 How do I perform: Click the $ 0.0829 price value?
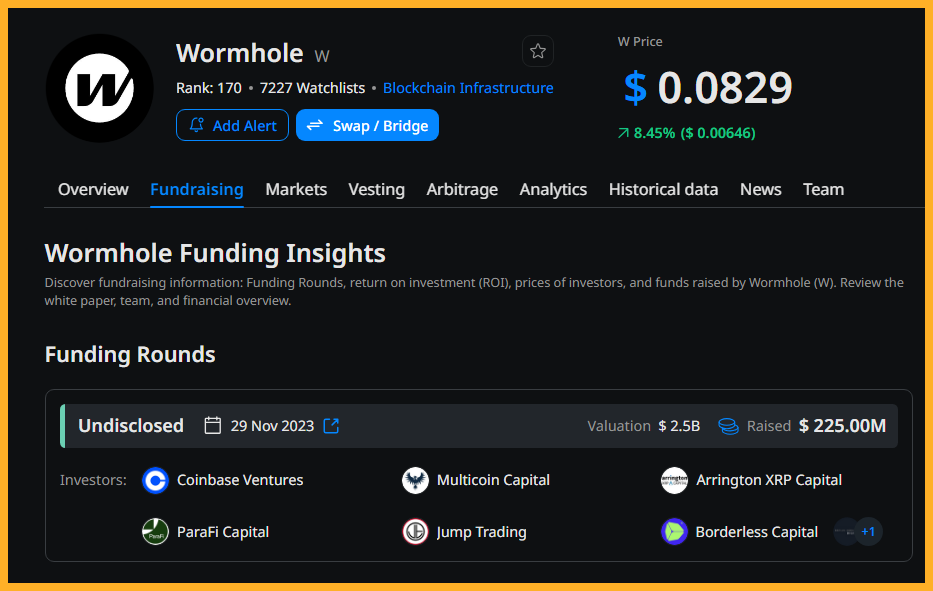(708, 88)
